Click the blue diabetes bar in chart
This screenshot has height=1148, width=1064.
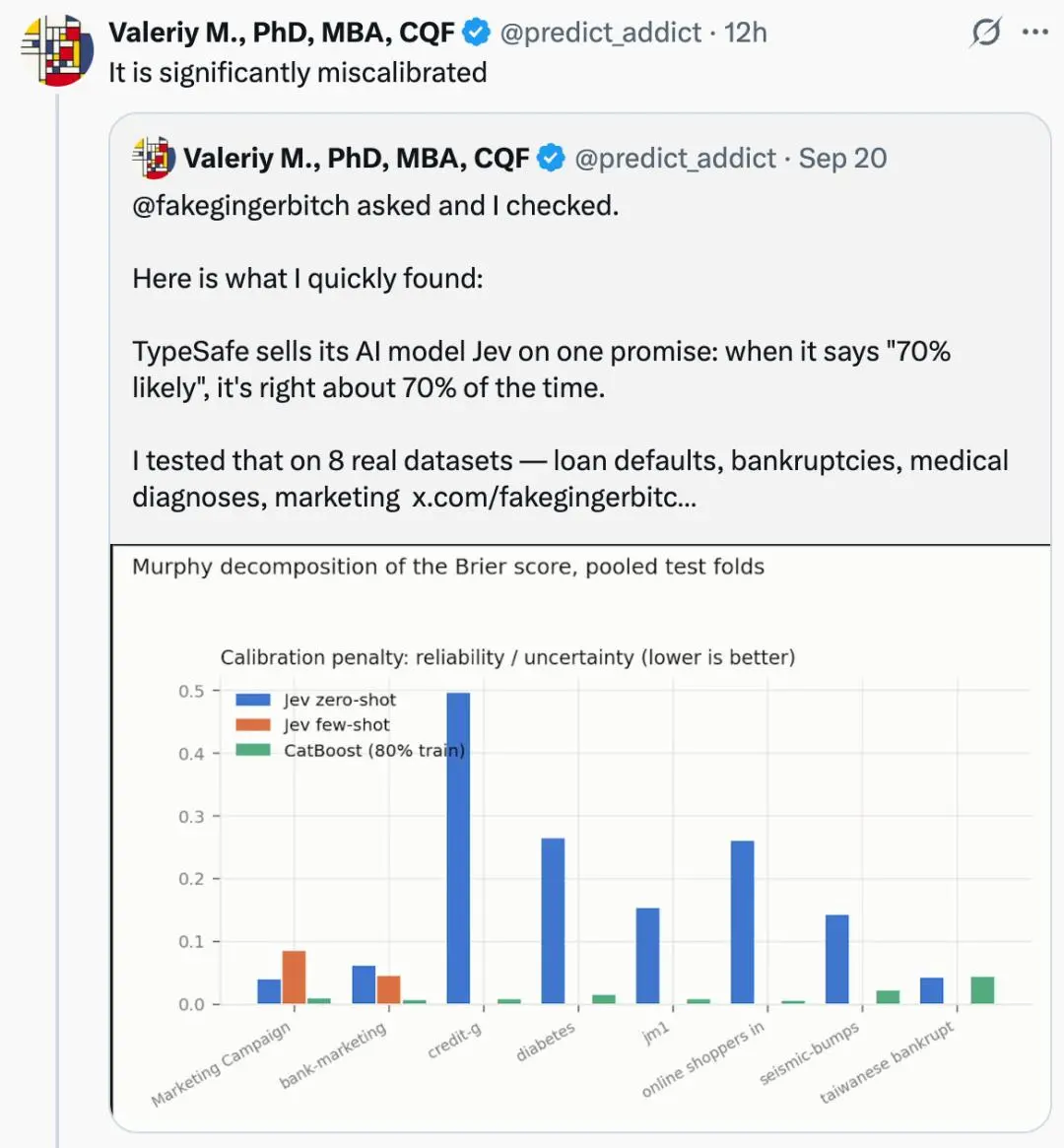pos(554,921)
